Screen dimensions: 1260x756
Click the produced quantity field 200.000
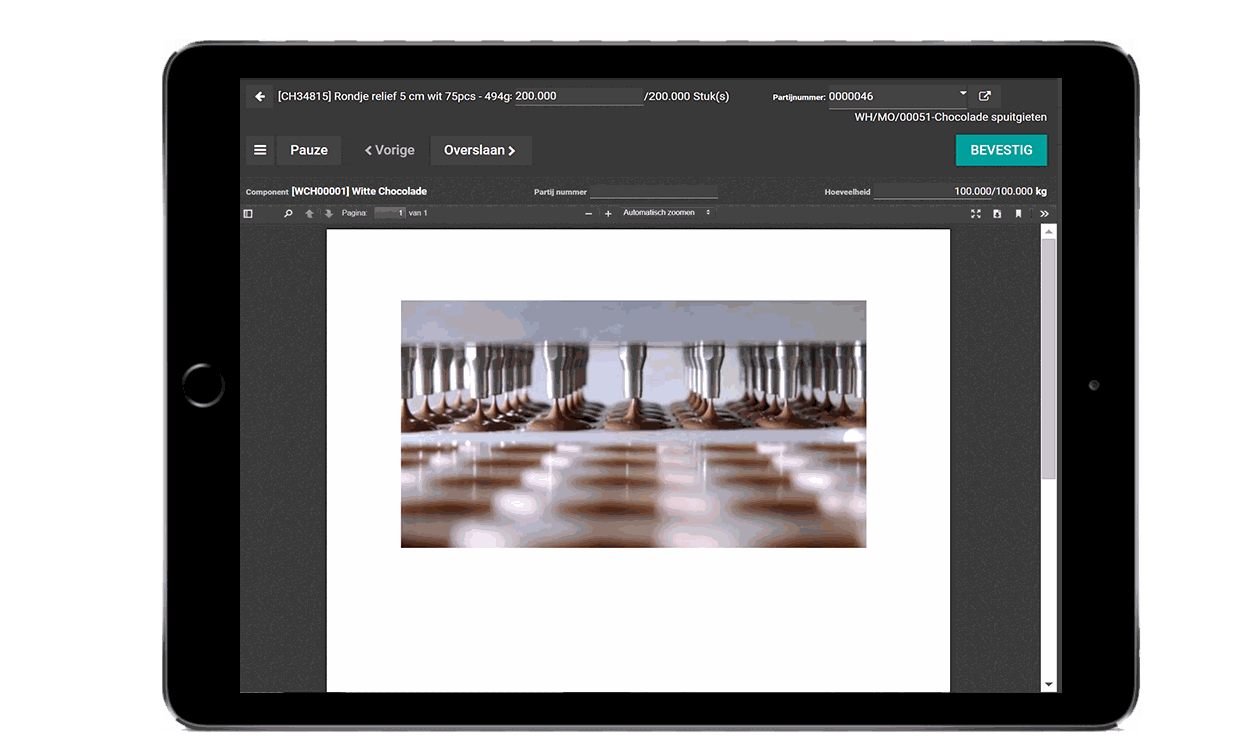(x=579, y=96)
